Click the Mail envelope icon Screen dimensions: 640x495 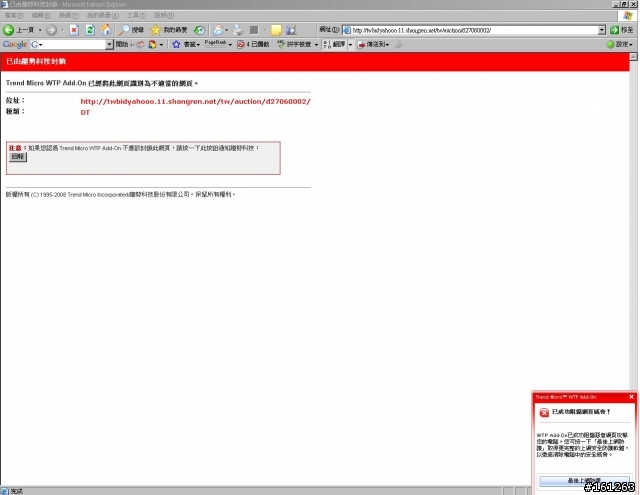coord(219,30)
